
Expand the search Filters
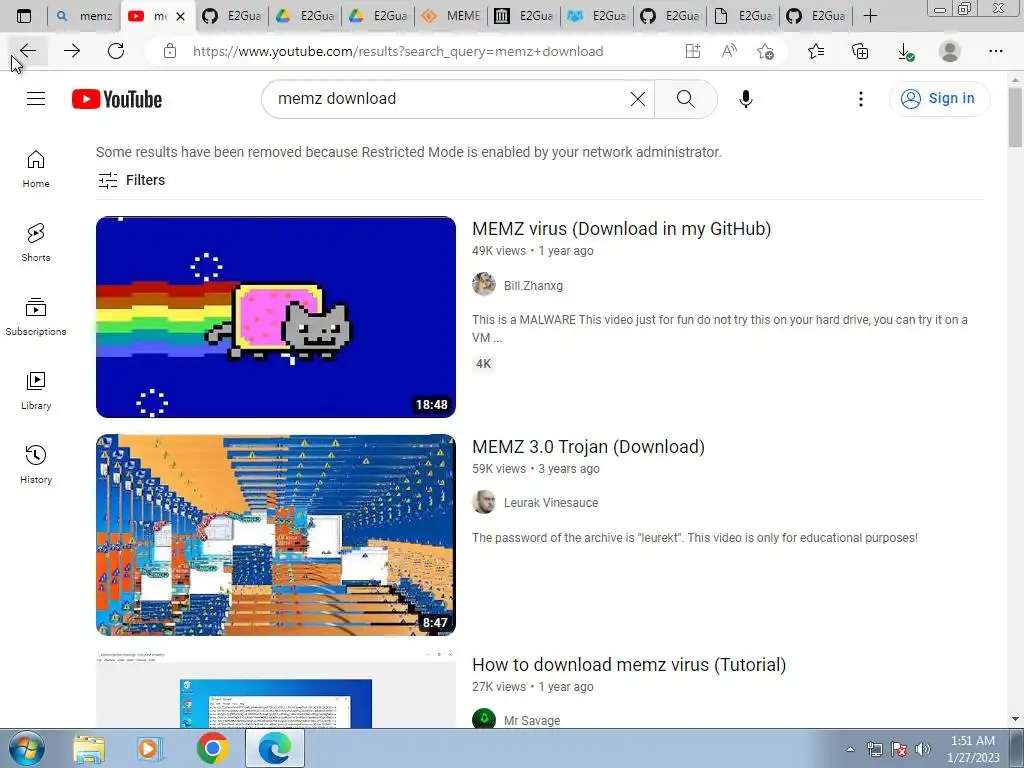(131, 180)
